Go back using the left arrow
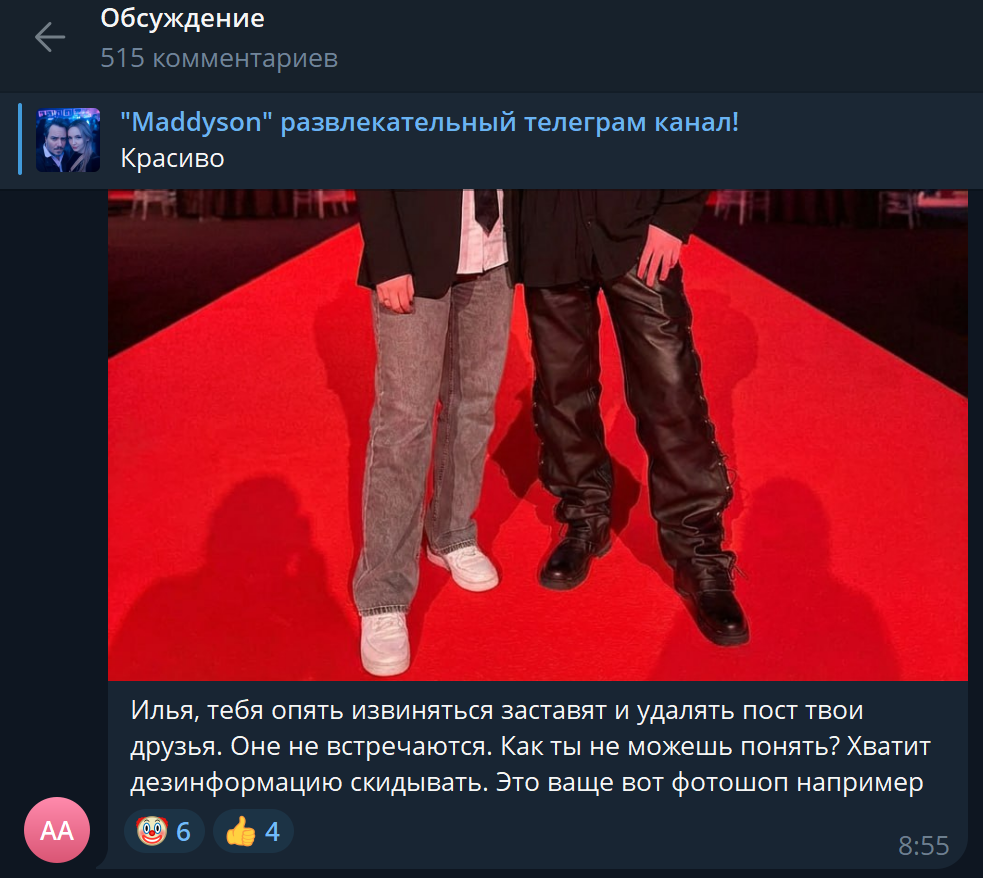The width and height of the screenshot is (983, 878). tap(50, 38)
